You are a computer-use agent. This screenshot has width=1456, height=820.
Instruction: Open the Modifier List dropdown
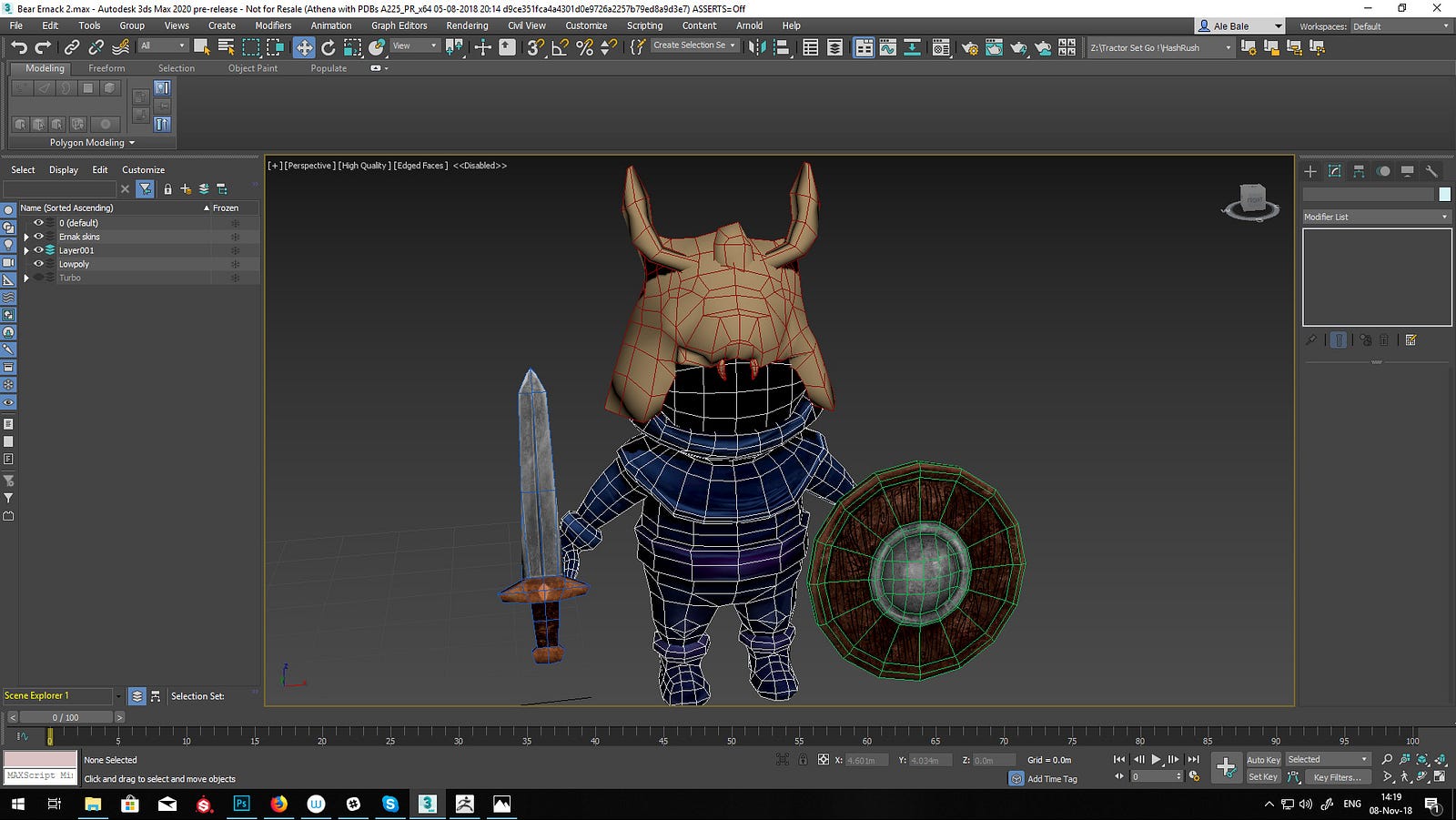[x=1376, y=217]
